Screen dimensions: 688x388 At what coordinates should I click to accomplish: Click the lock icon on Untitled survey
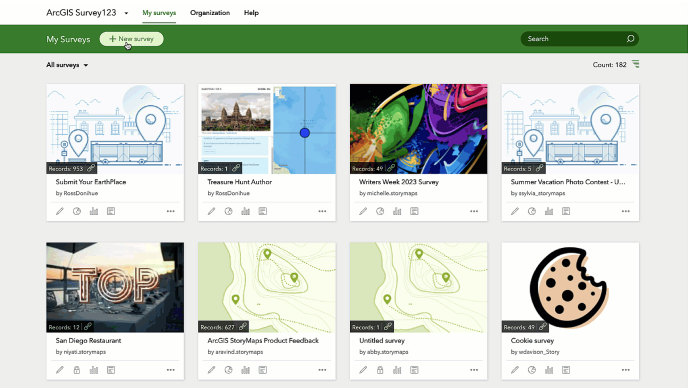click(x=380, y=370)
